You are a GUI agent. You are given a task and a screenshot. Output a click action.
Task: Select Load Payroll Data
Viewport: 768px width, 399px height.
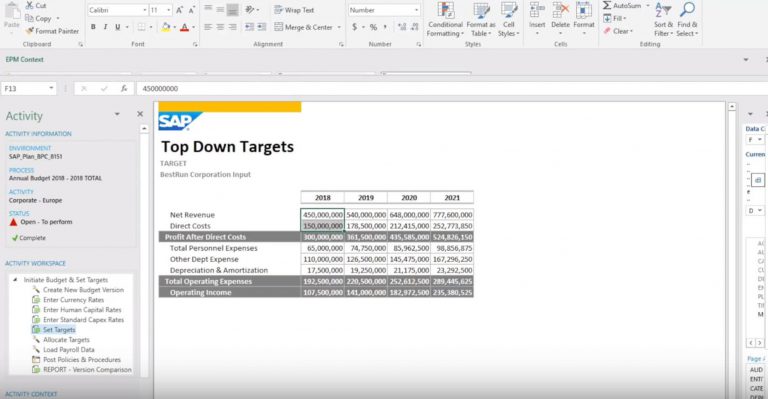(x=63, y=350)
